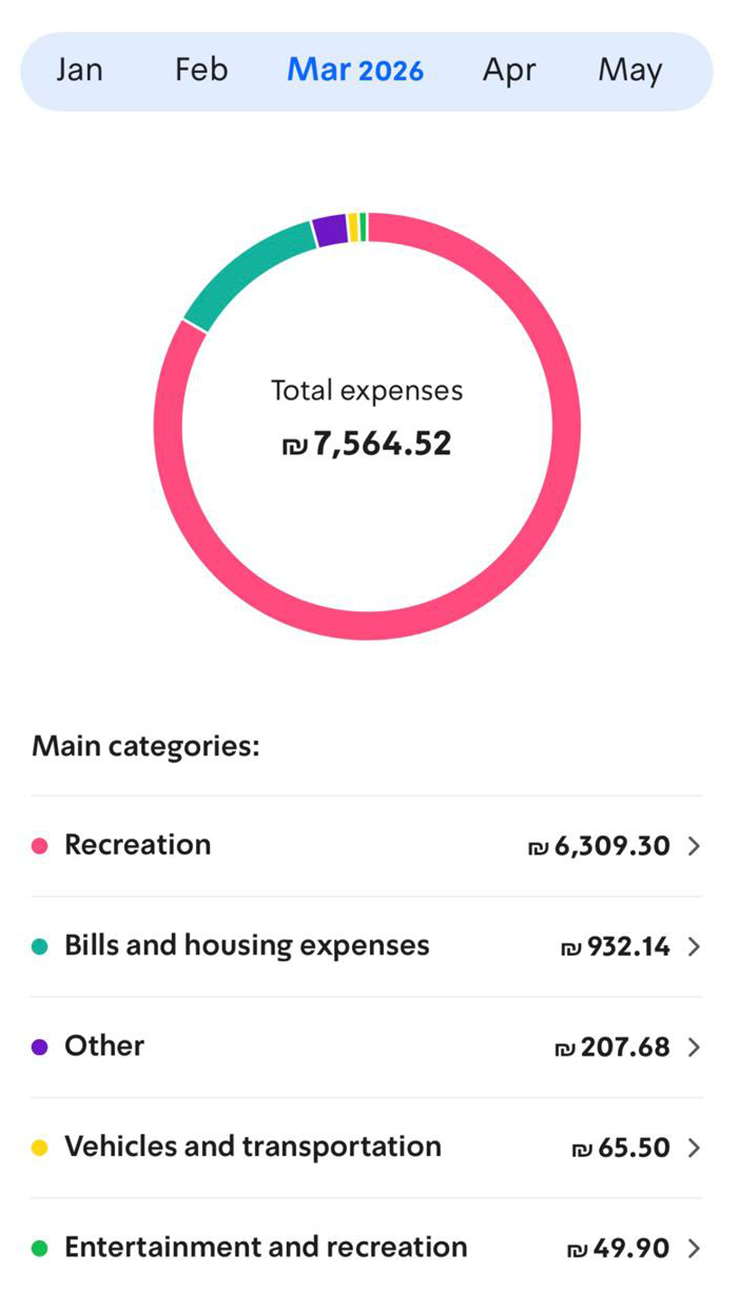The width and height of the screenshot is (740, 1312).
Task: Go to the May month tab
Action: coord(630,70)
